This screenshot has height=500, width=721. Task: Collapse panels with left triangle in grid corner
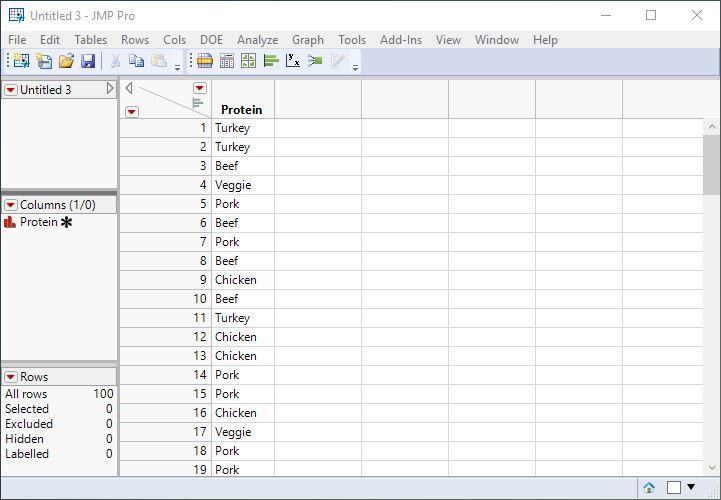[x=129, y=88]
